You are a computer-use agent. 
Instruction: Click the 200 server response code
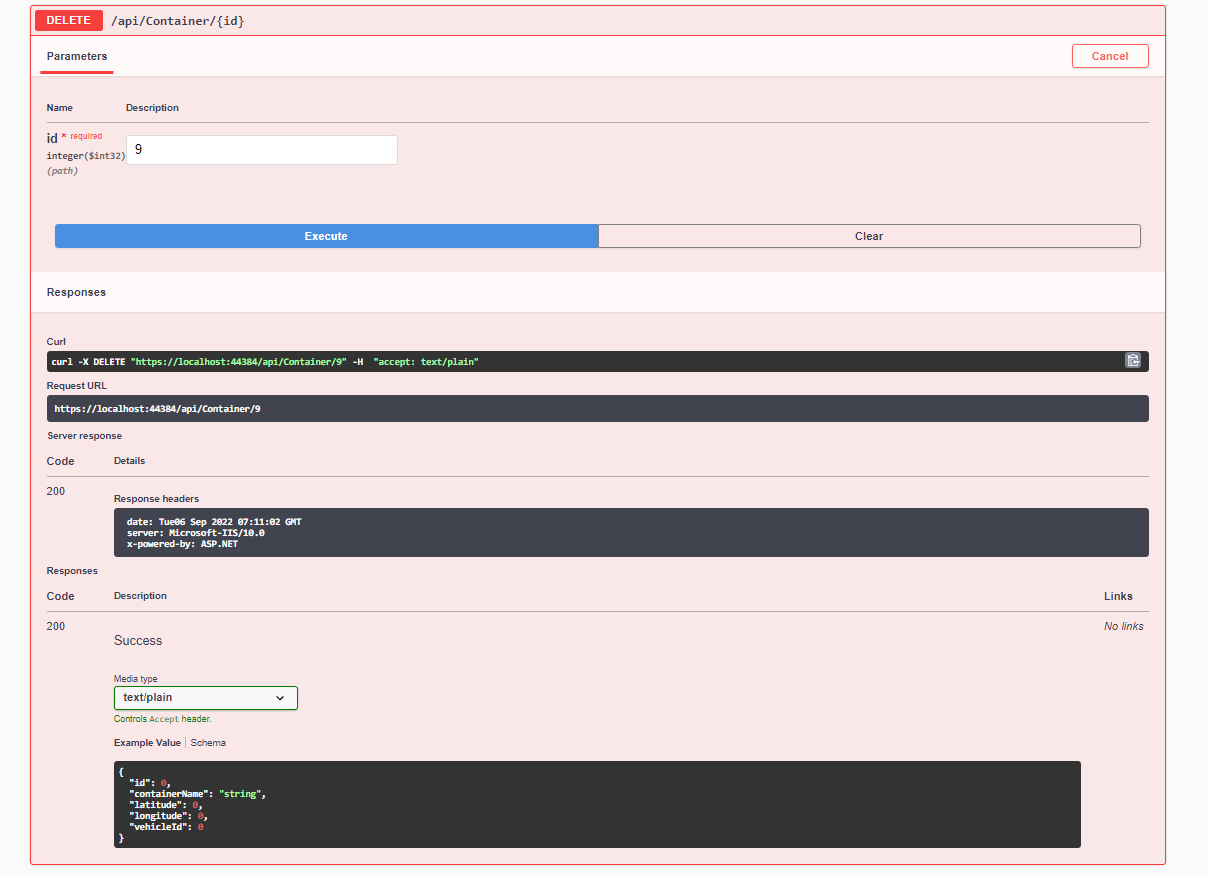tap(56, 491)
